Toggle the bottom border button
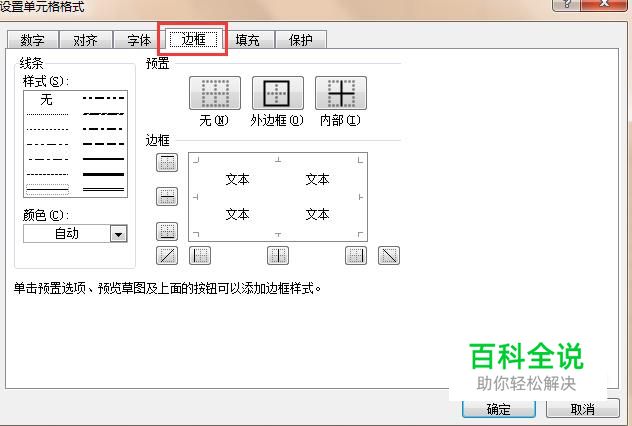 click(x=167, y=231)
